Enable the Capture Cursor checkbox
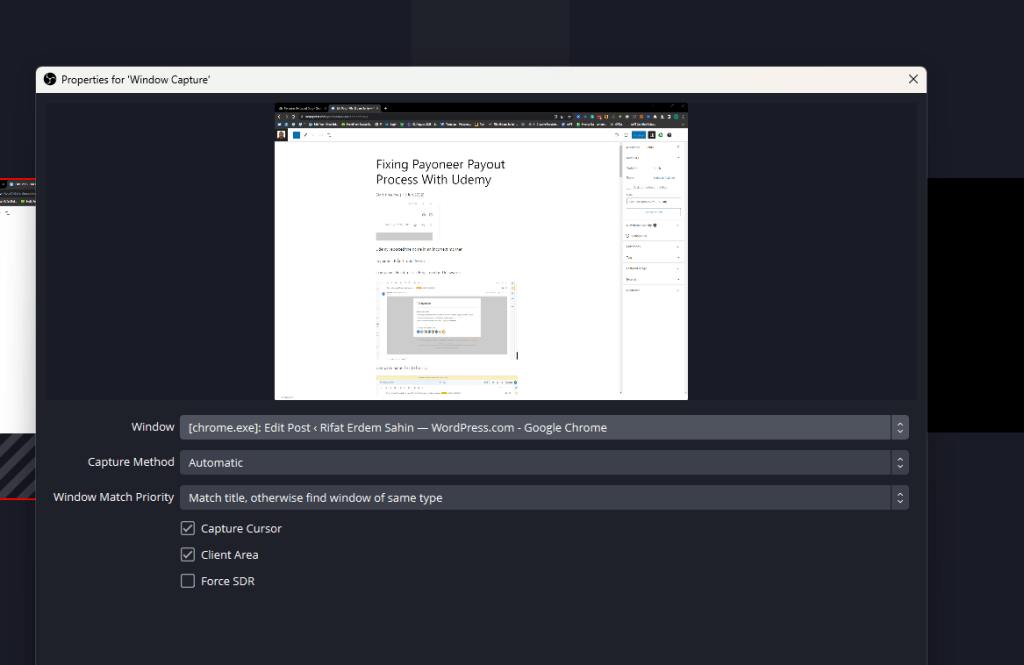This screenshot has height=665, width=1024. click(x=187, y=528)
